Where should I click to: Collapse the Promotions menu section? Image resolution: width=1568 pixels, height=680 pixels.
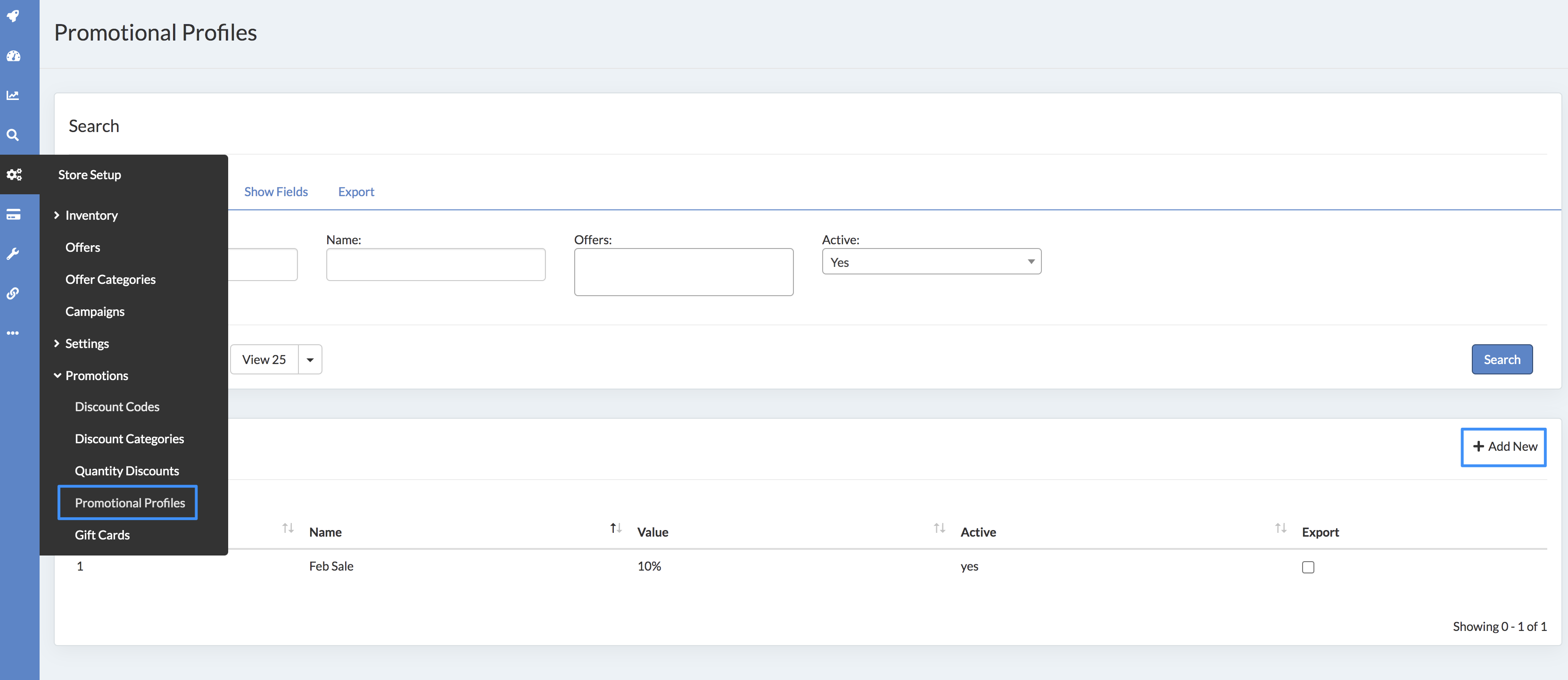[96, 376]
